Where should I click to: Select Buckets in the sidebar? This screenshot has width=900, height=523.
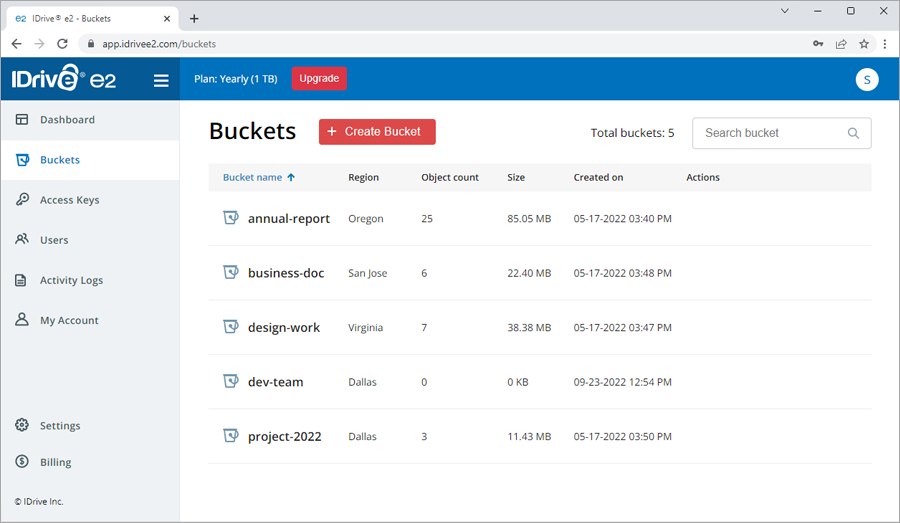(x=90, y=160)
